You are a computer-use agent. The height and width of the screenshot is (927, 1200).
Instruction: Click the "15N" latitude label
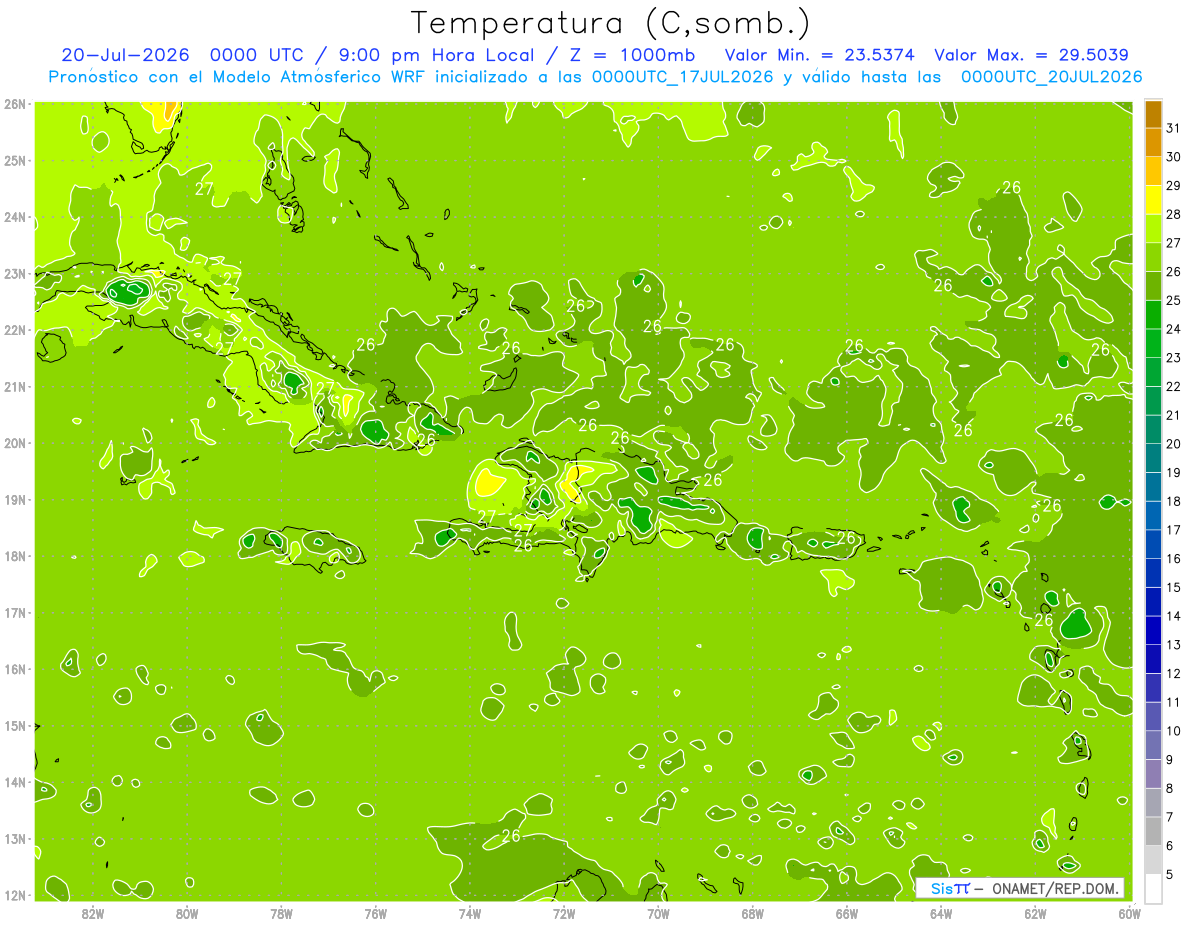coord(15,725)
